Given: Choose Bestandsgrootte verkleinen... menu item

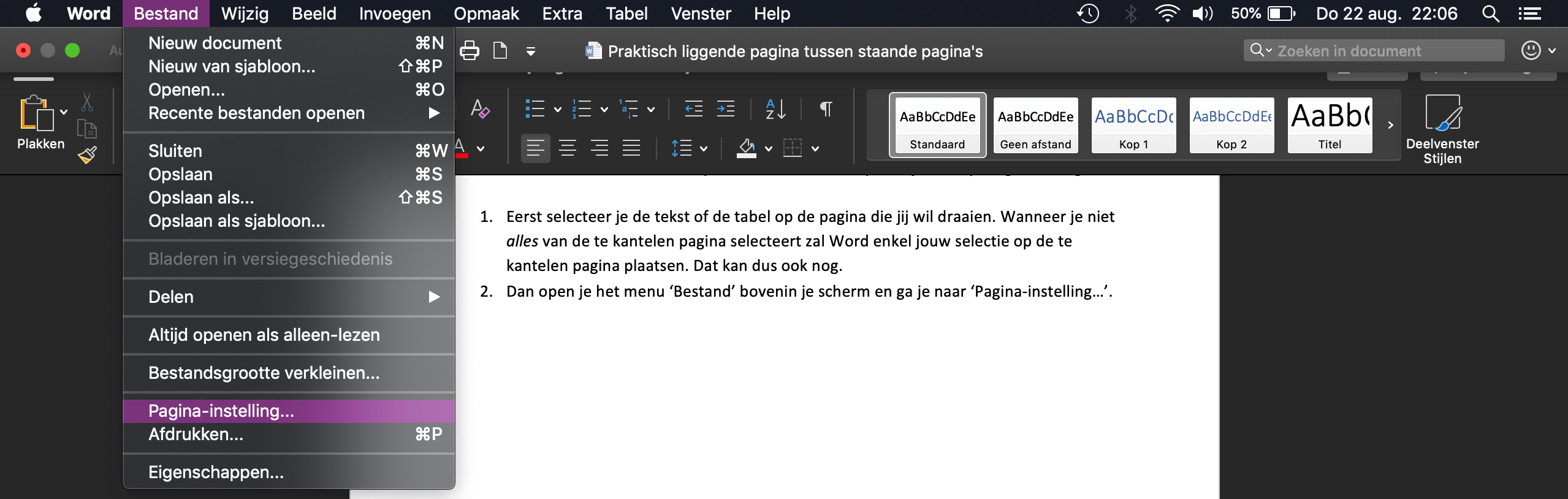Looking at the screenshot, I should (x=289, y=373).
